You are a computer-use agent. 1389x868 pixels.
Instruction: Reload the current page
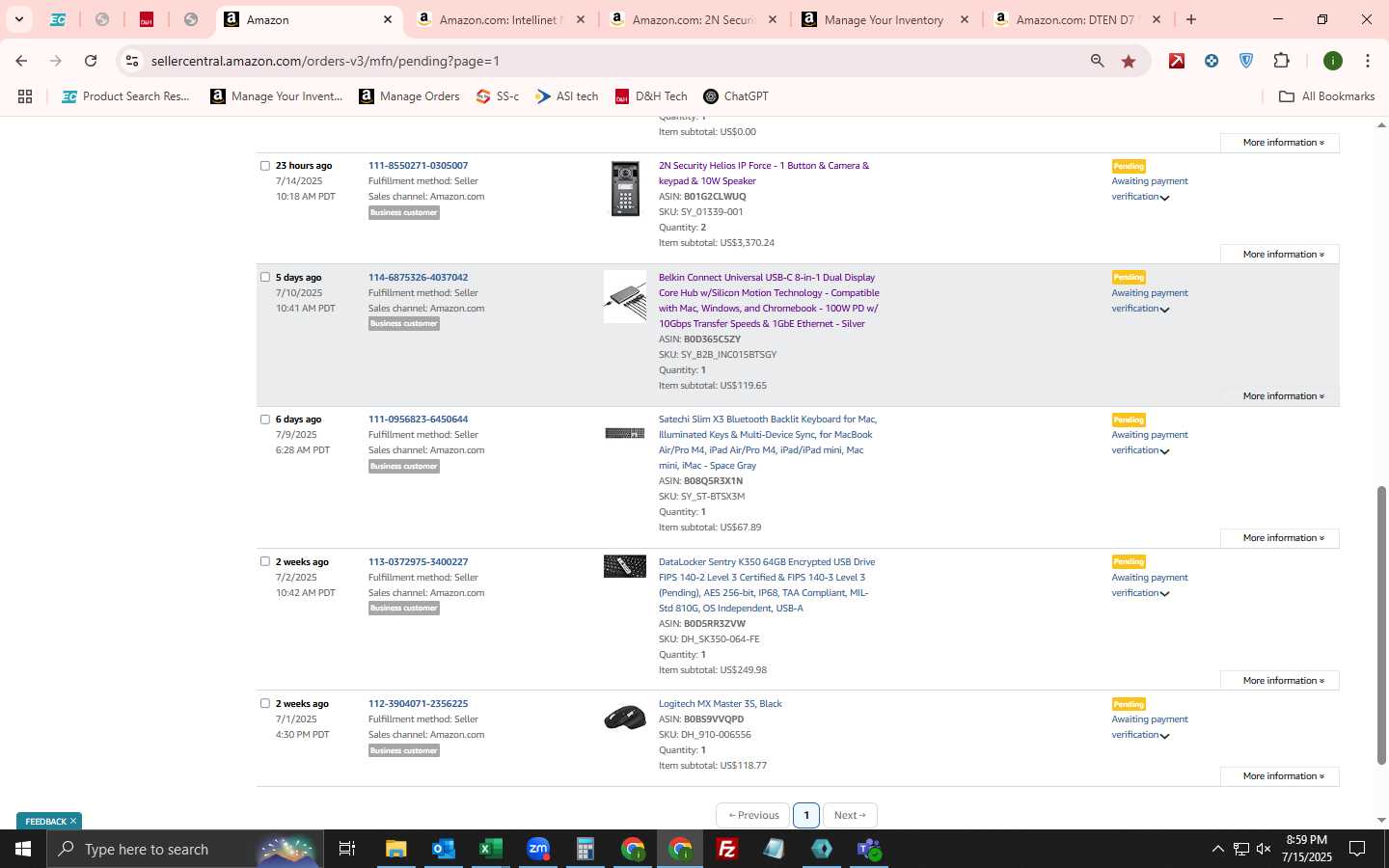point(91,61)
